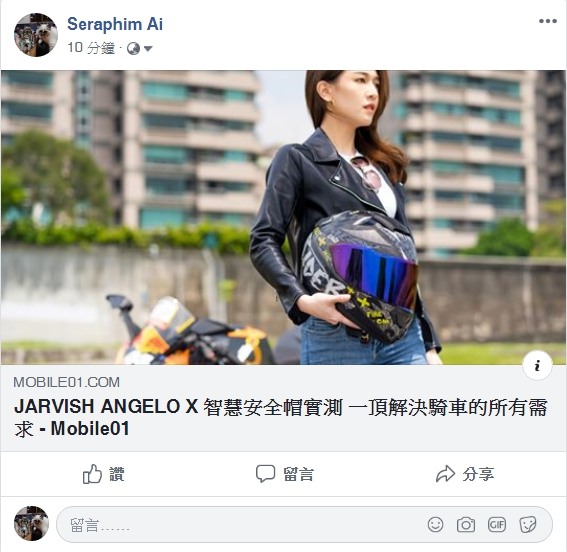Click the small avatar beside the comment box
567x552 pixels.
31,523
